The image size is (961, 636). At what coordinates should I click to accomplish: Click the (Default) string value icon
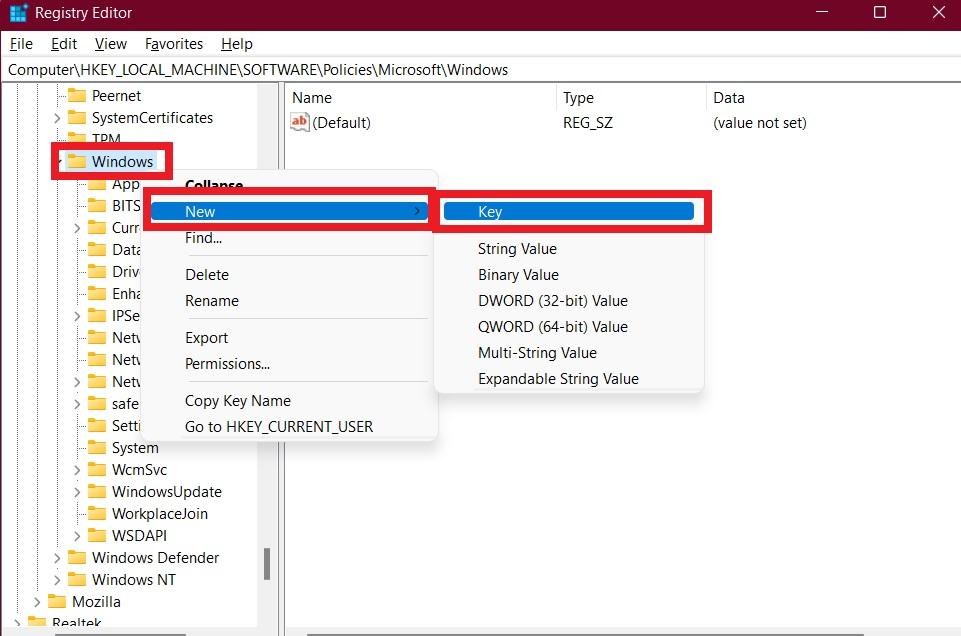tap(300, 123)
